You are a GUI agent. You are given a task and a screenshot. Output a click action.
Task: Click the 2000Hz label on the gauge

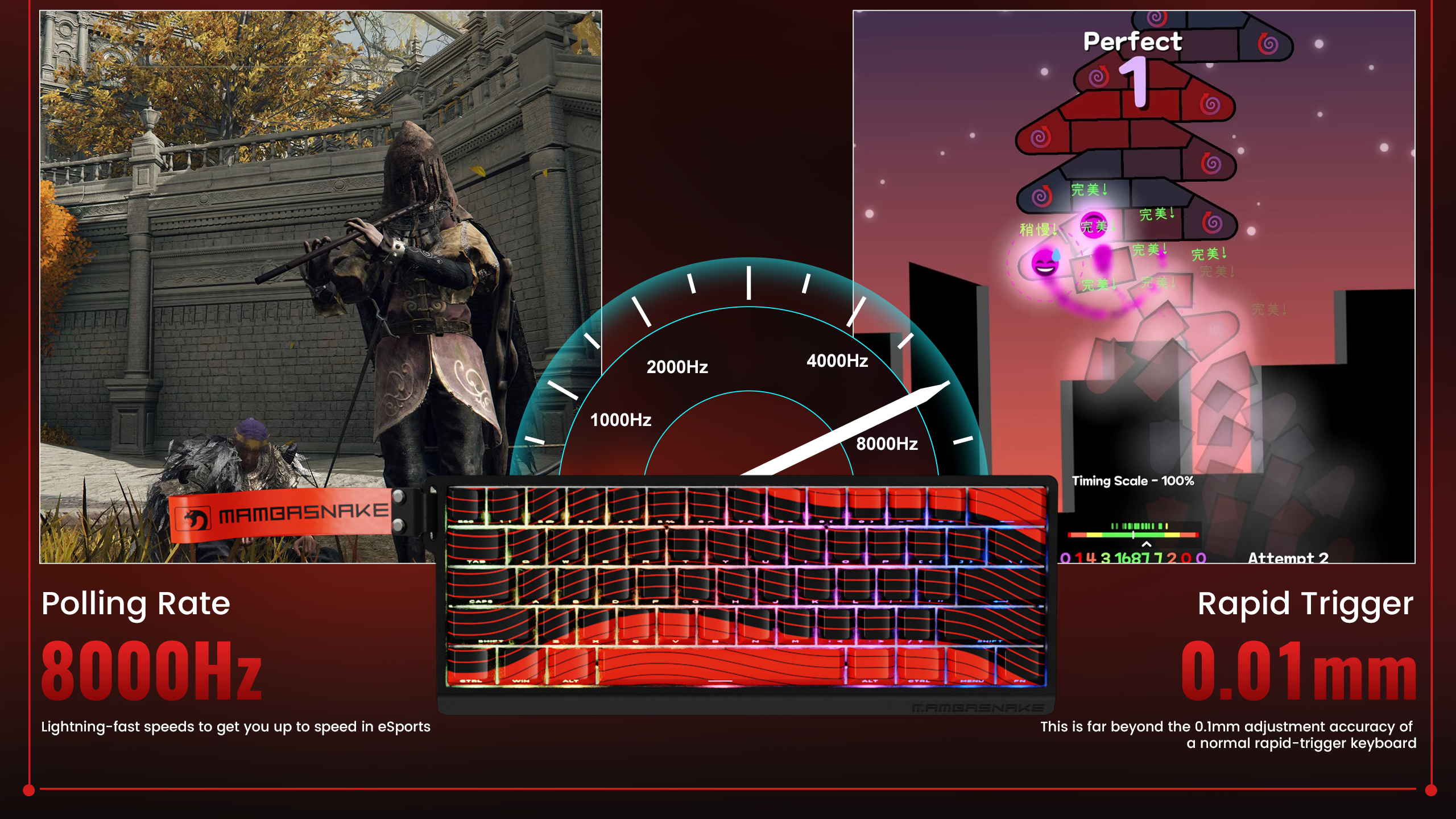677,367
